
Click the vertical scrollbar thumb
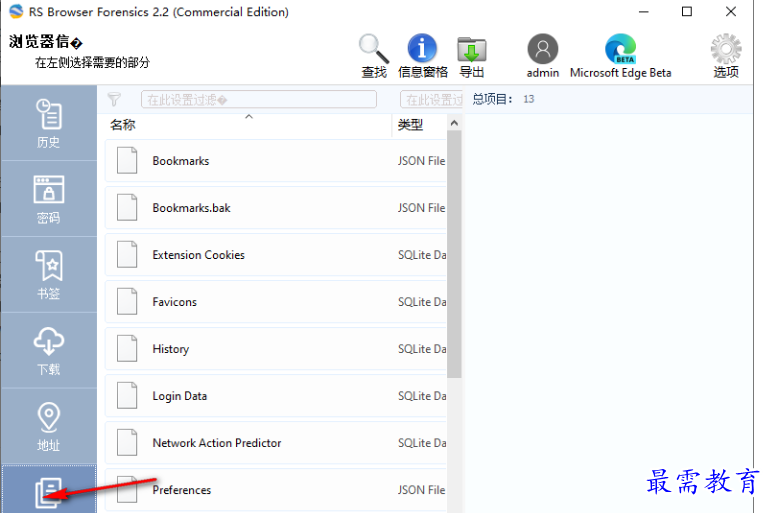[x=454, y=255]
